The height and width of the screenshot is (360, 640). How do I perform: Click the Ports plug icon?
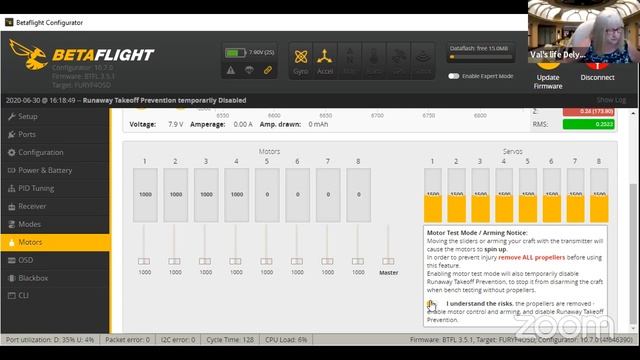click(11, 134)
